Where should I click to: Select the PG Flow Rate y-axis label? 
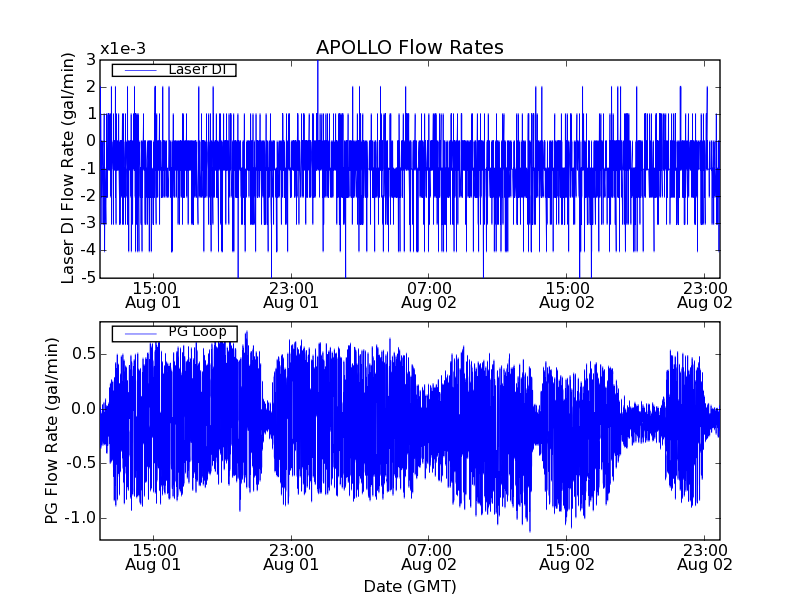click(51, 431)
